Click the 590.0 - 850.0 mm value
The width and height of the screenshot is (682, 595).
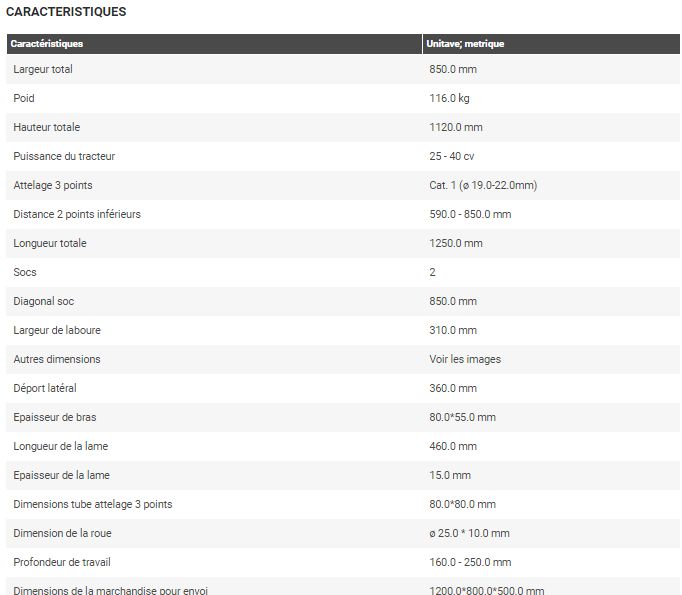[470, 214]
